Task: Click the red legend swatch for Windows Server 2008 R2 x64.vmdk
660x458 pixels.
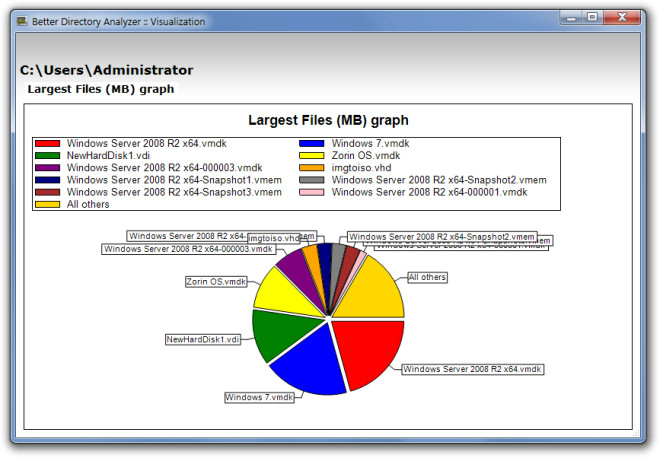Action: pos(48,144)
